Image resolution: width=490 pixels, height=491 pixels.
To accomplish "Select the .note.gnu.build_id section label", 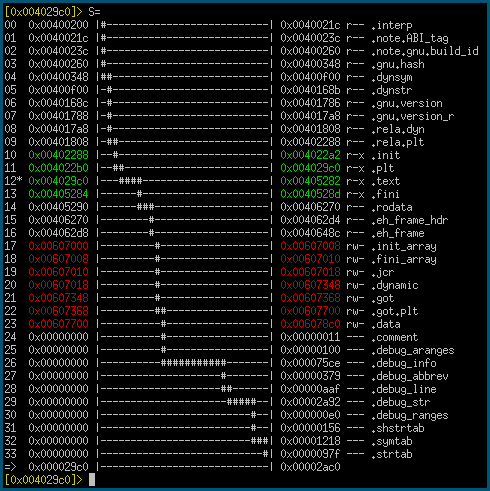I will (425, 51).
